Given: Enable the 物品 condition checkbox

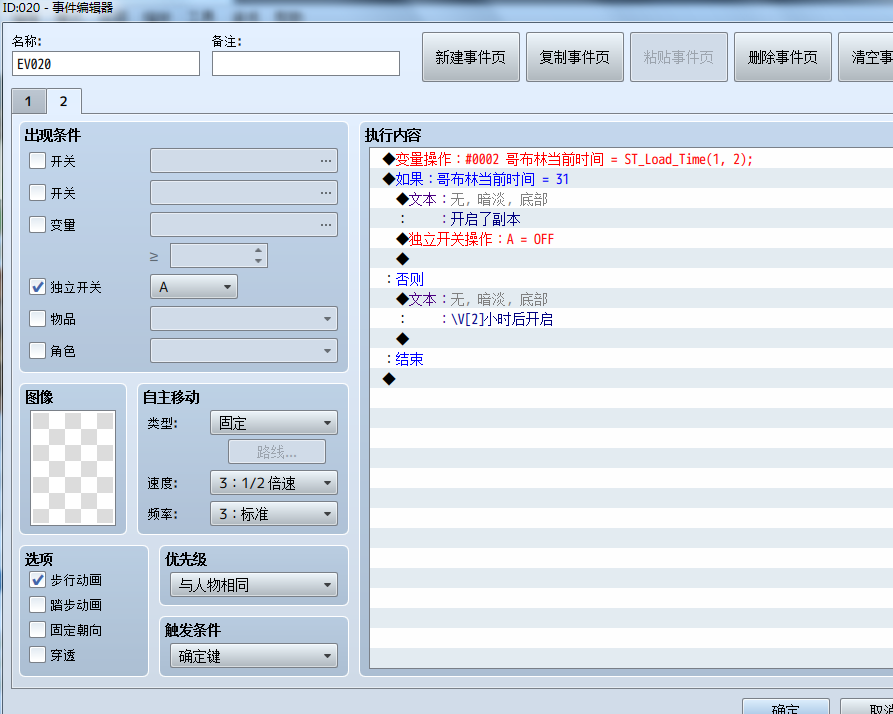Looking at the screenshot, I should (x=38, y=318).
